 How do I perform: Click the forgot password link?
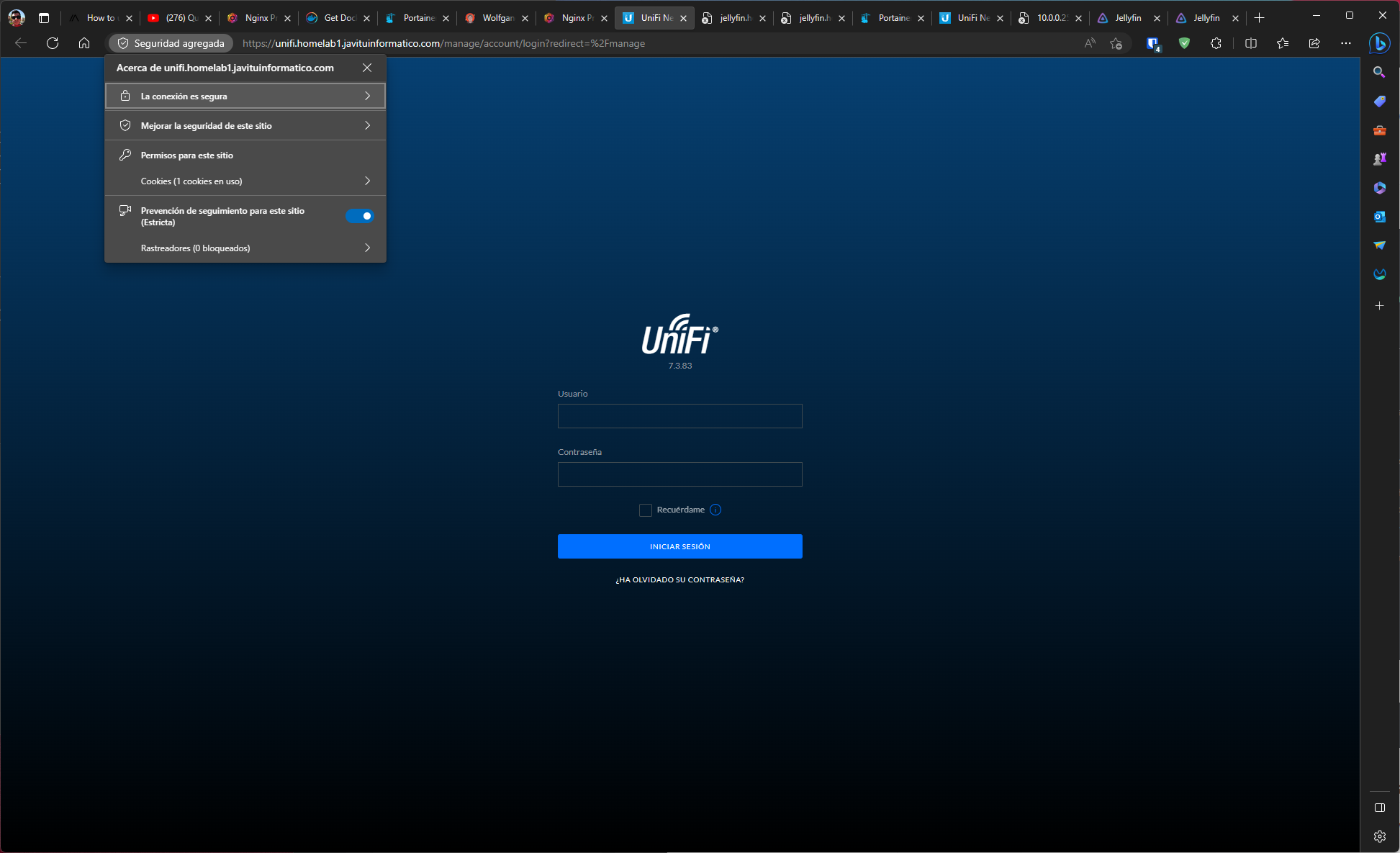tap(679, 579)
